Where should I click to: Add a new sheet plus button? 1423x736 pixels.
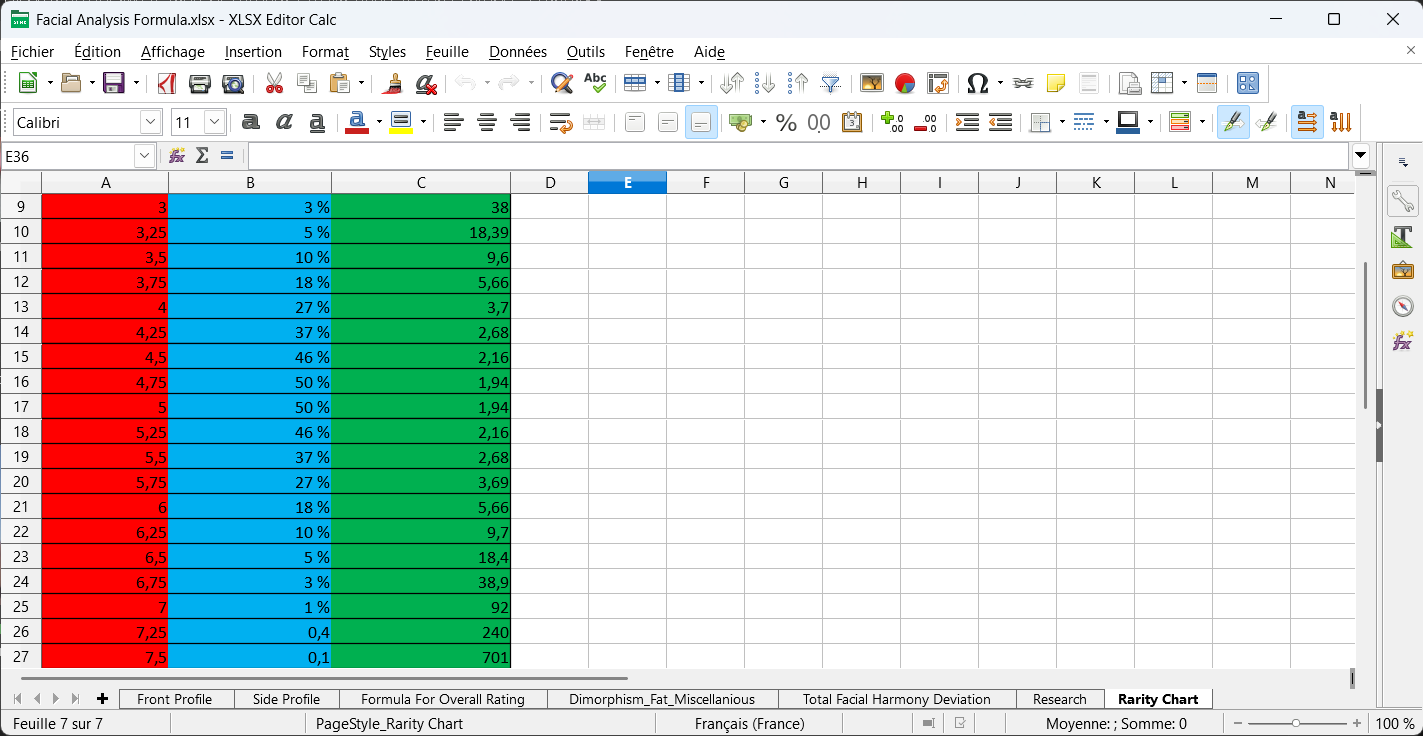102,698
